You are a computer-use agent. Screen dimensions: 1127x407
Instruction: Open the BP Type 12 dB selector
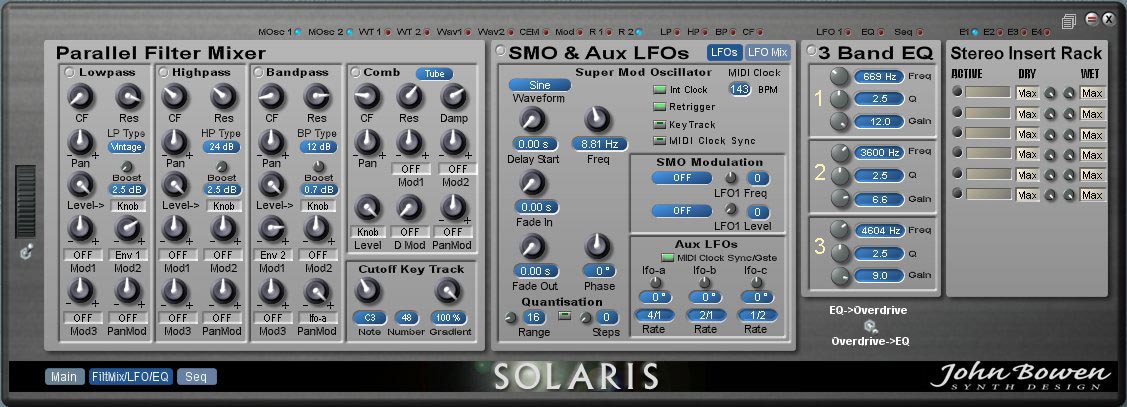317,147
